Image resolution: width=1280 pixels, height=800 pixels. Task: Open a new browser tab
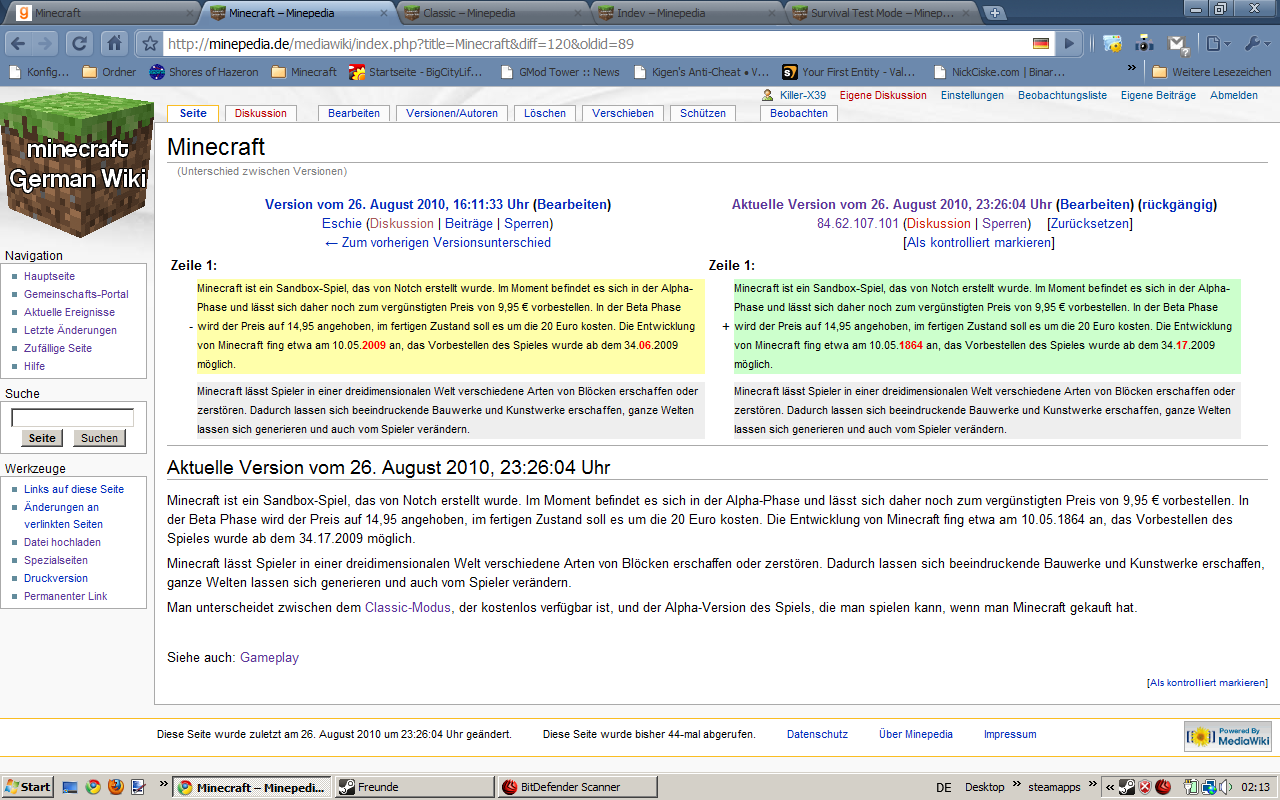994,13
